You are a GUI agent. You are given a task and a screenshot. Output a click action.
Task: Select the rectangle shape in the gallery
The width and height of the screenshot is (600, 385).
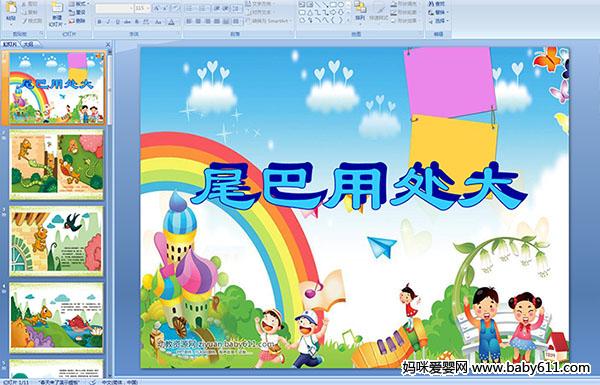[334, 4]
